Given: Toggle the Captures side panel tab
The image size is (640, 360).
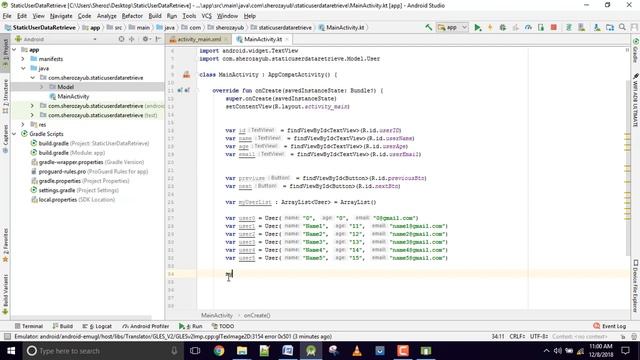Looking at the screenshot, I should (5, 139).
